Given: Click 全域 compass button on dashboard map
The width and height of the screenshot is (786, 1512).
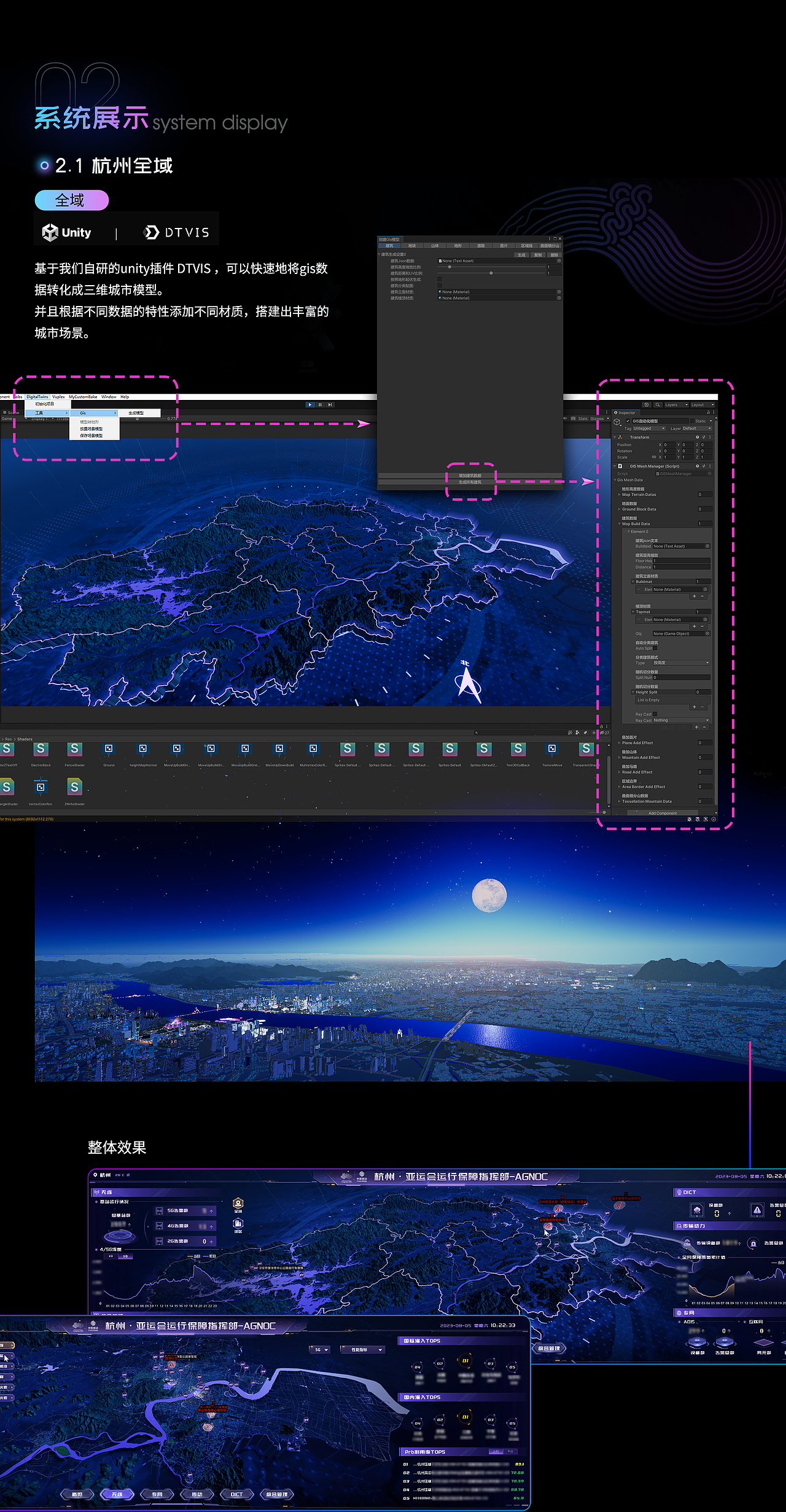Looking at the screenshot, I should click(x=238, y=1205).
